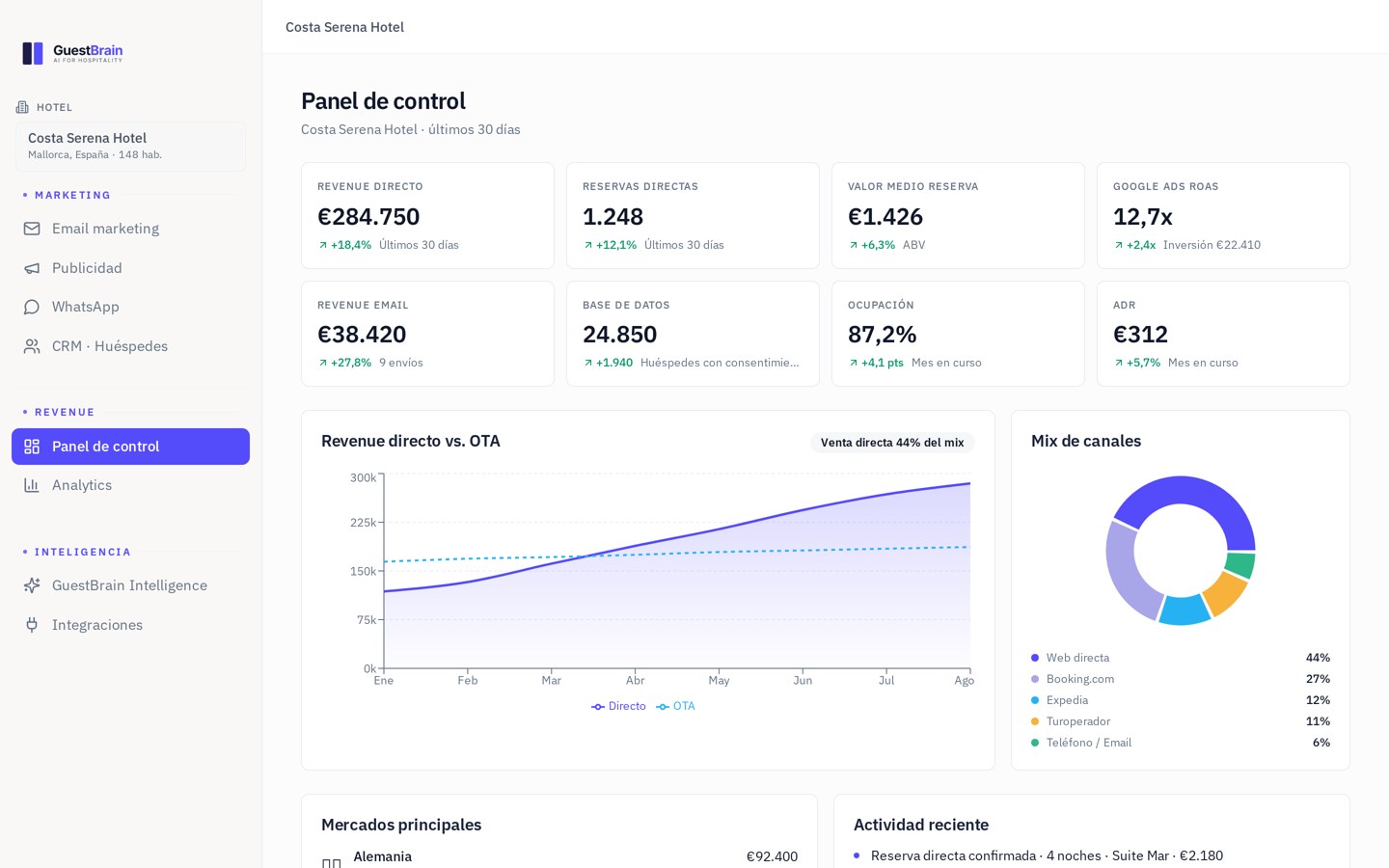Click the trend arrow icon for Ocupación
The image size is (1389, 868).
point(854,363)
